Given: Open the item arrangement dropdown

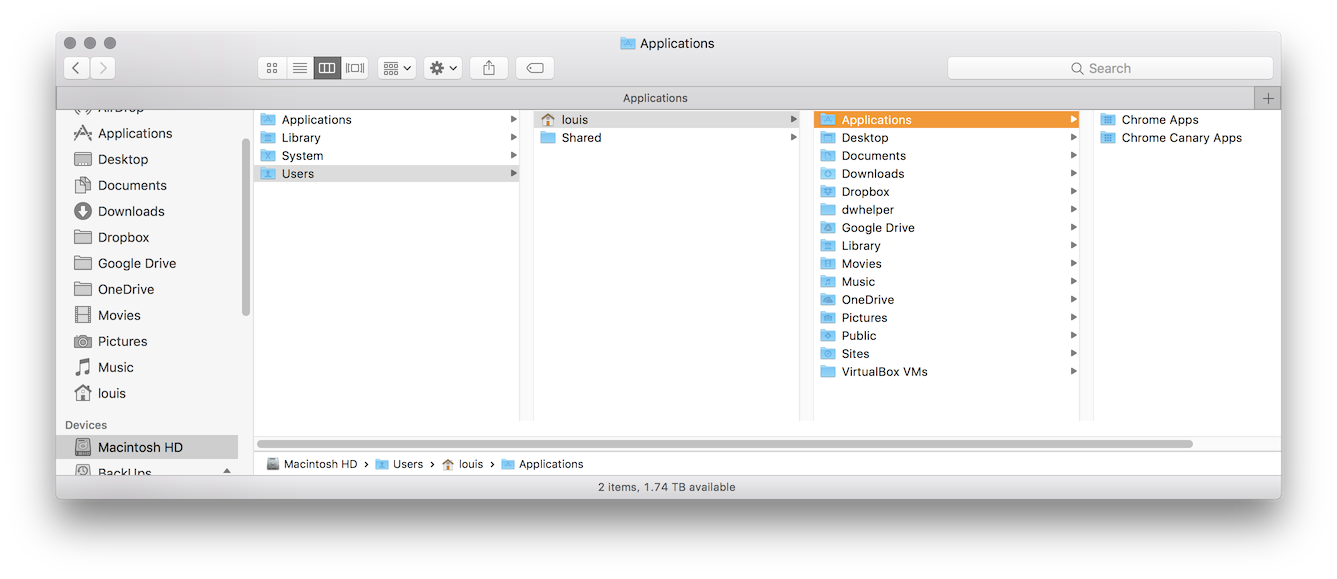Looking at the screenshot, I should (397, 68).
